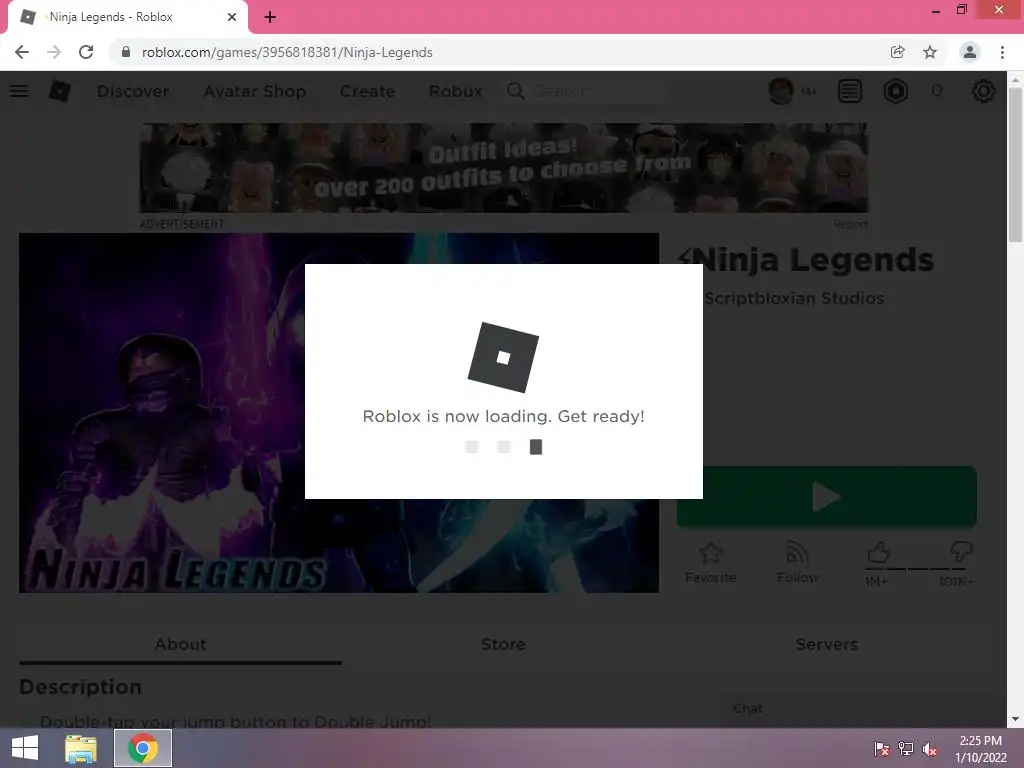Click the page vertical scrollbar

1015,167
